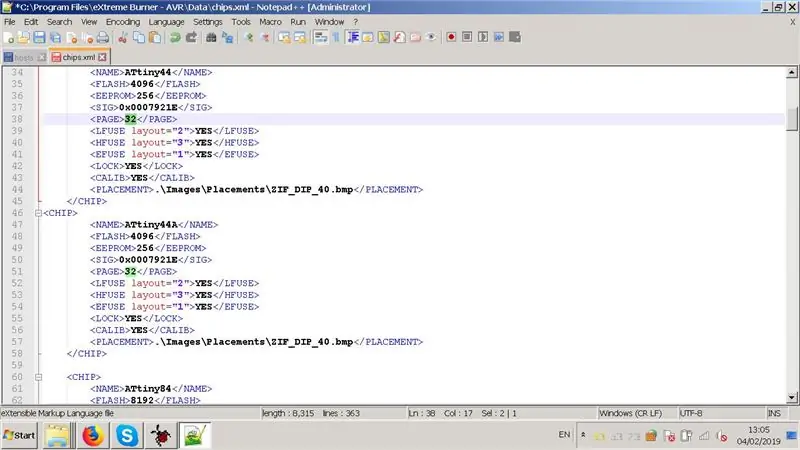Toggle Word Wrap in the toolbar
Image resolution: width=800 pixels, height=450 pixels.
[320, 37]
